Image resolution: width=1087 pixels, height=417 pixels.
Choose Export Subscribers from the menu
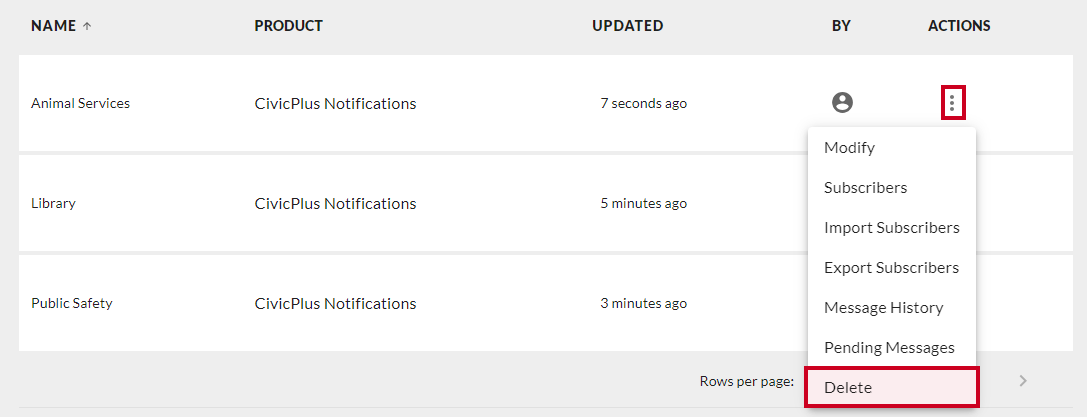point(892,268)
